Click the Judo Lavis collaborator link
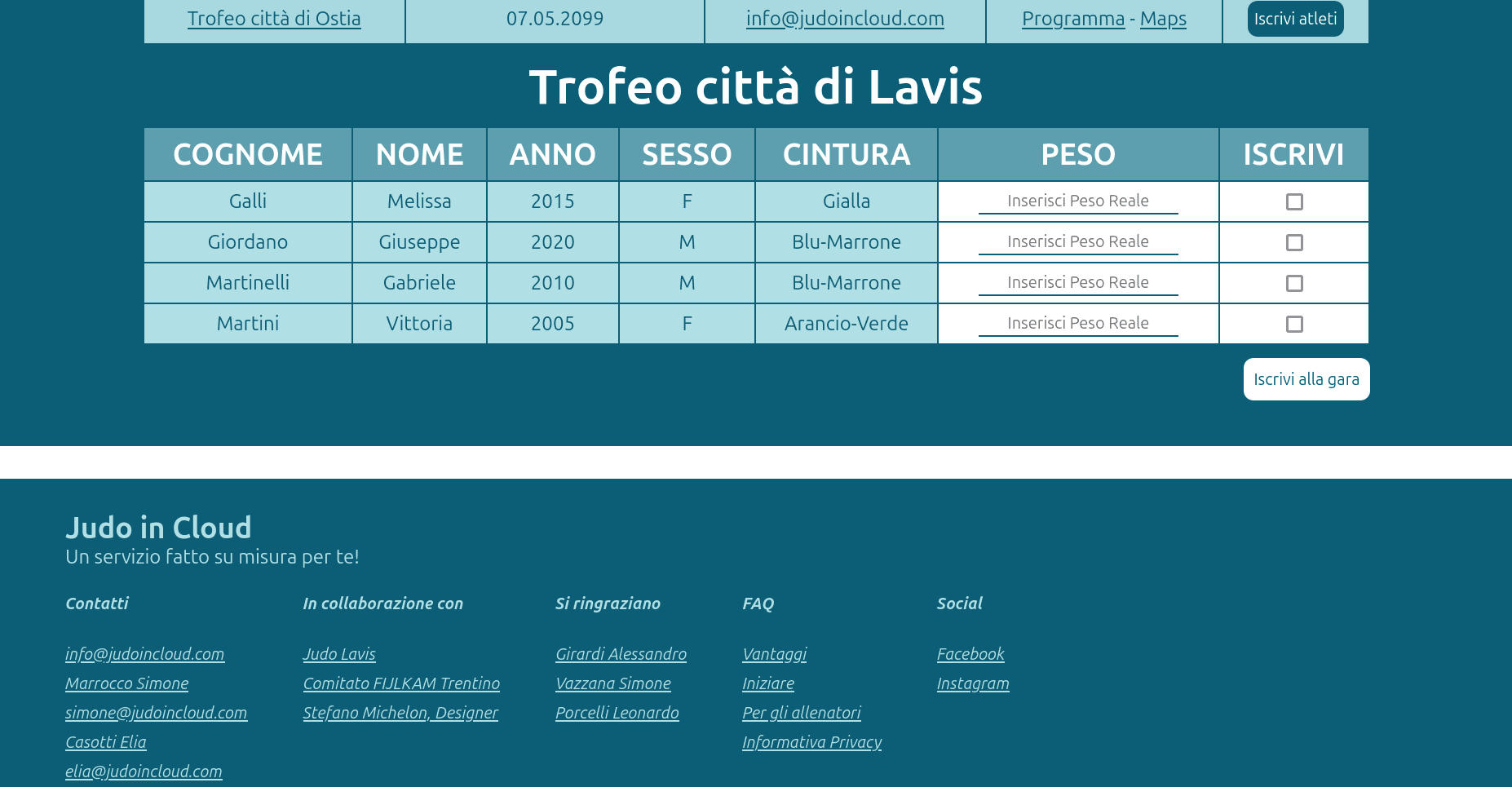1512x787 pixels. pos(339,654)
